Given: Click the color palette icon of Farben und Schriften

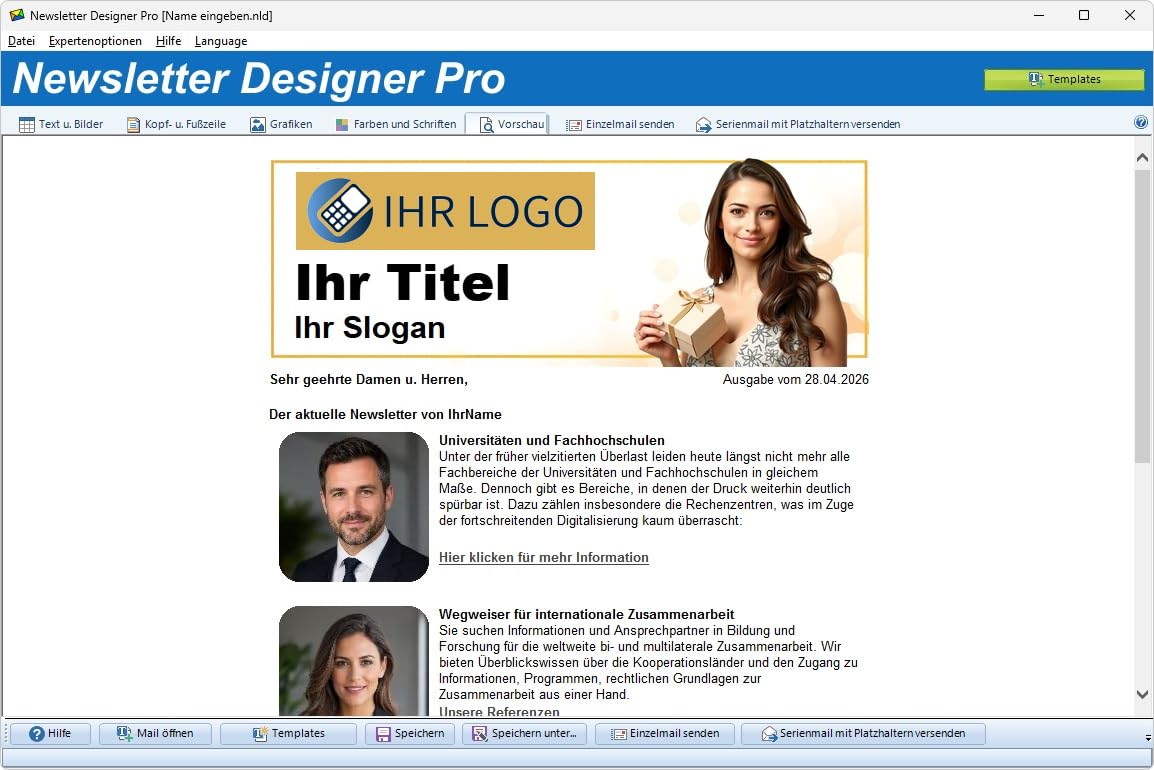Looking at the screenshot, I should click(x=341, y=124).
